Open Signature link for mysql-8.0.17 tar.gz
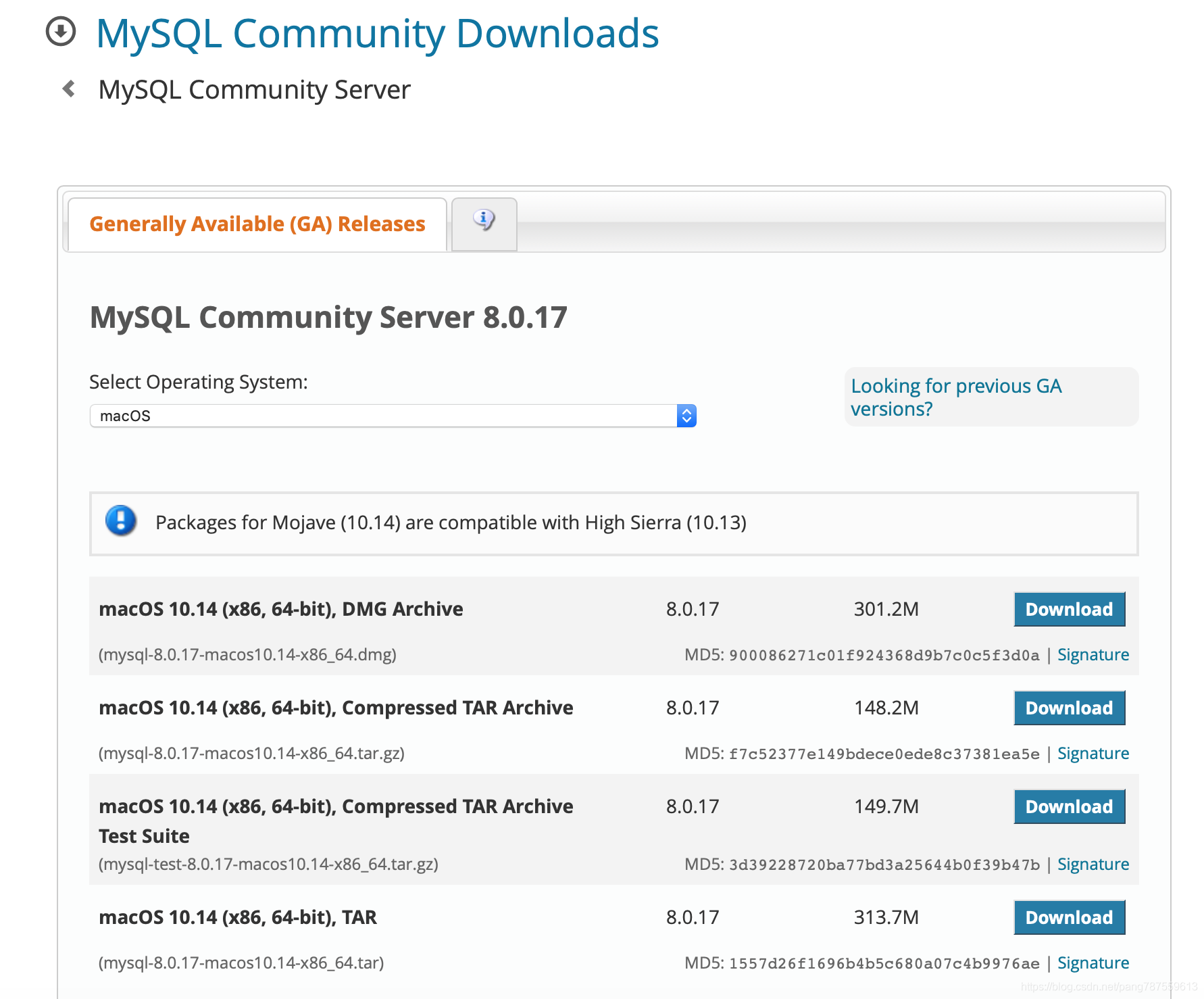1204x999 pixels. pos(1093,753)
